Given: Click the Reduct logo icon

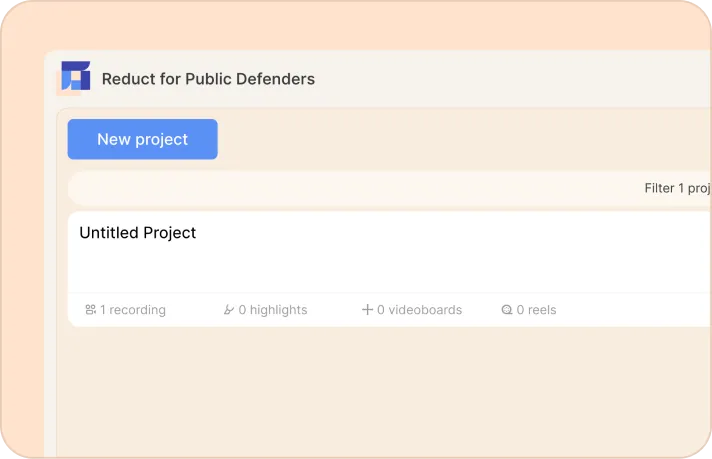Looking at the screenshot, I should click(76, 77).
